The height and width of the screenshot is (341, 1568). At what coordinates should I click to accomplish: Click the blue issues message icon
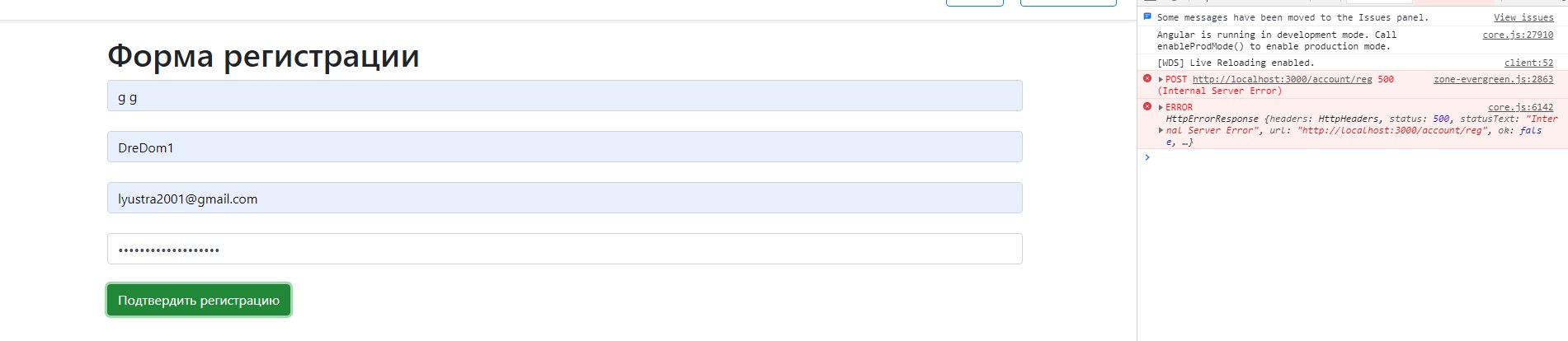coord(1147,16)
